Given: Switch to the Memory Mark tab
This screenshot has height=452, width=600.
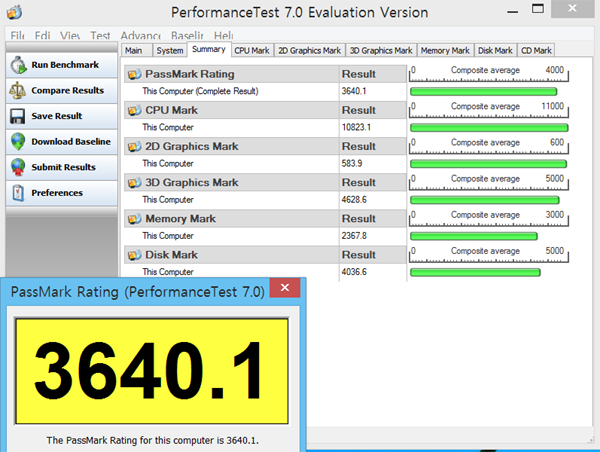Looking at the screenshot, I should click(x=445, y=51).
